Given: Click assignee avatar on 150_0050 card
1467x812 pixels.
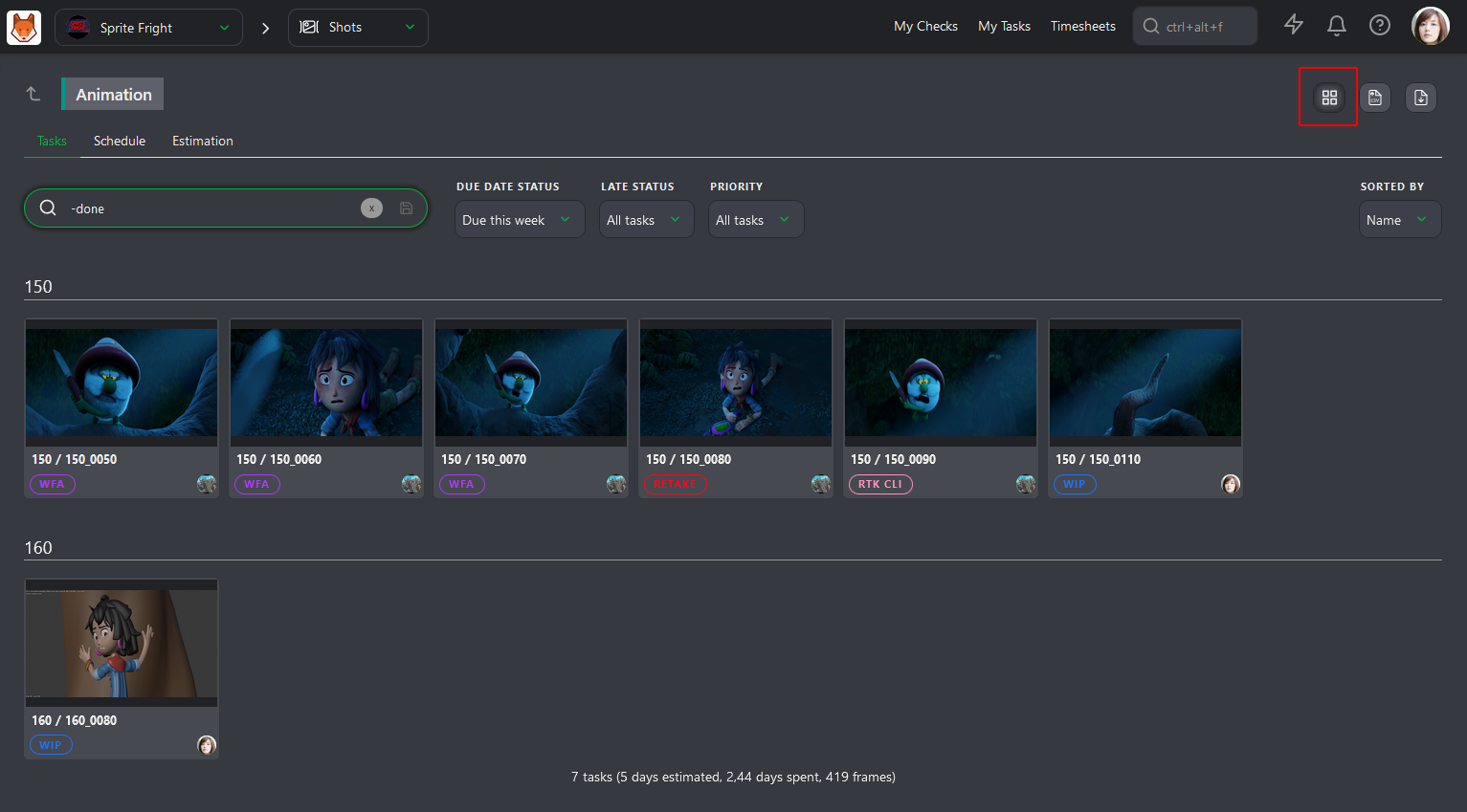Looking at the screenshot, I should pos(207,484).
